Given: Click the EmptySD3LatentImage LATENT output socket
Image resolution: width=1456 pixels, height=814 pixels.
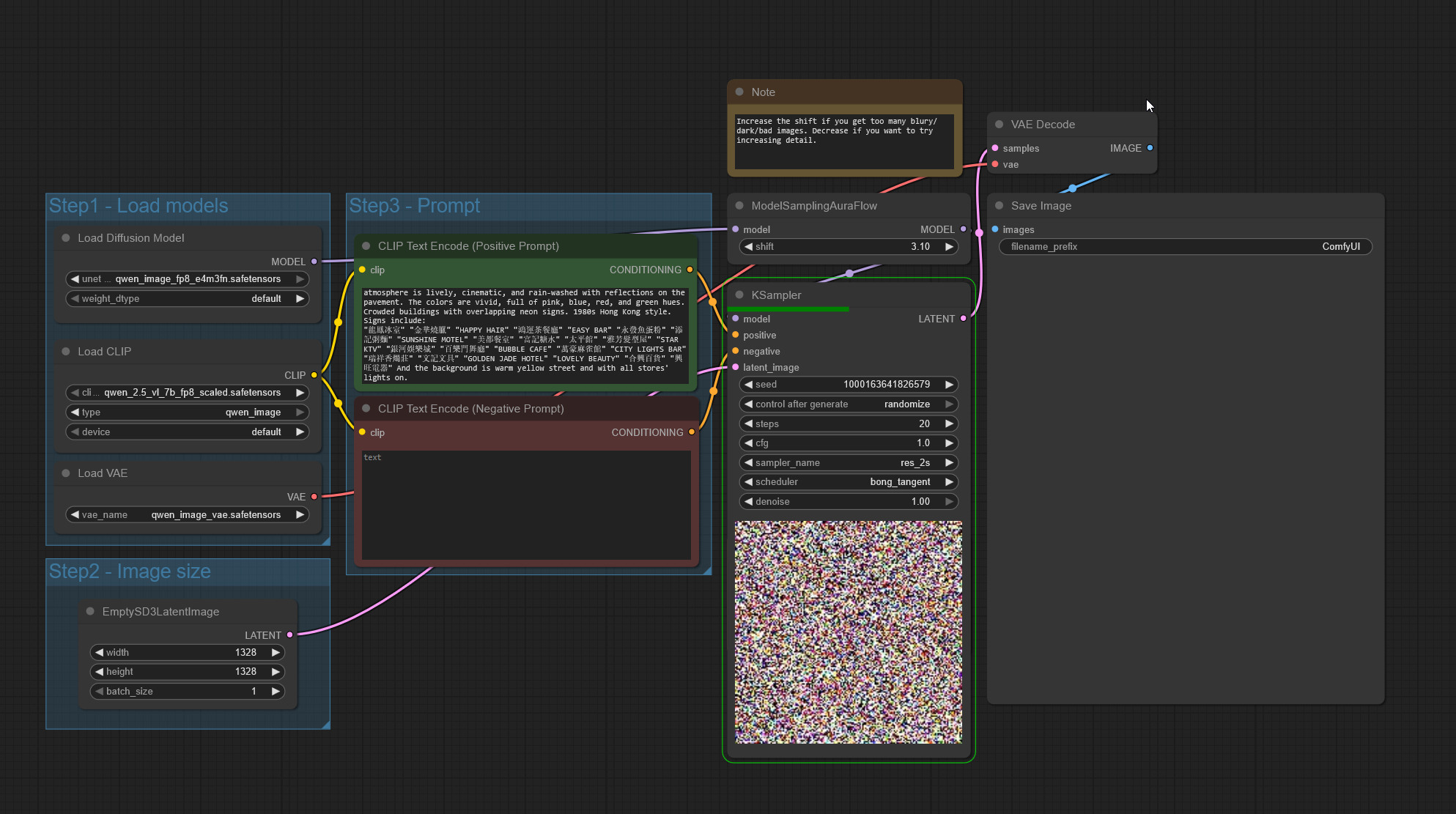Looking at the screenshot, I should [x=290, y=635].
